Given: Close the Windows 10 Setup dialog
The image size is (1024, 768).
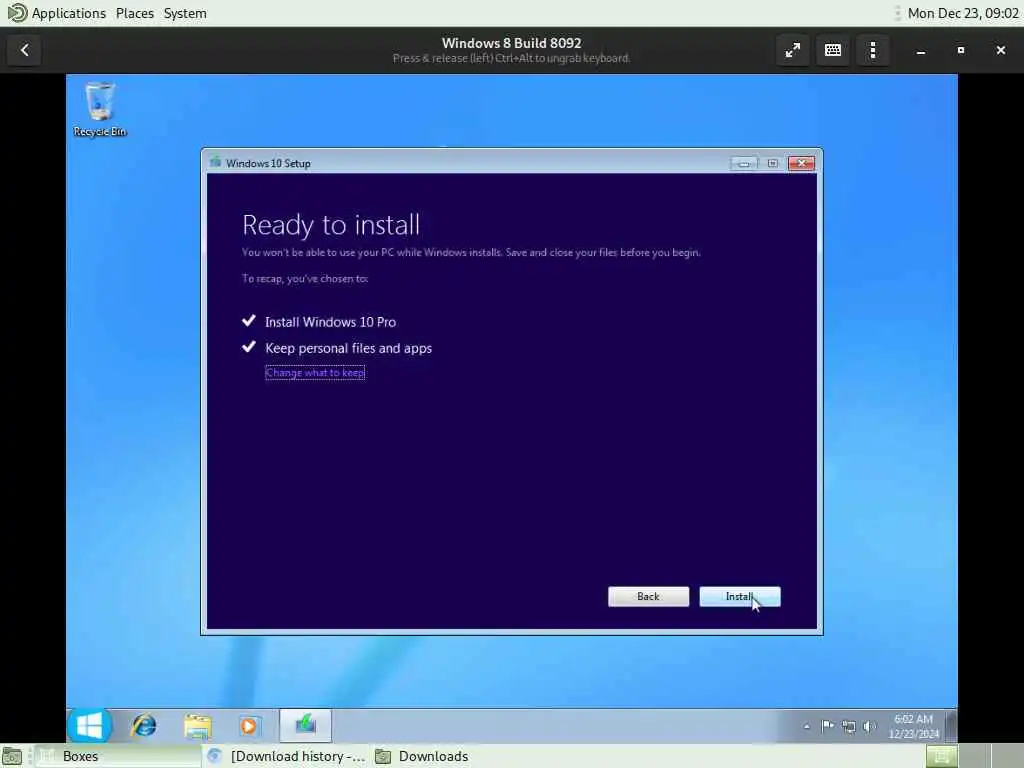Looking at the screenshot, I should click(x=801, y=163).
